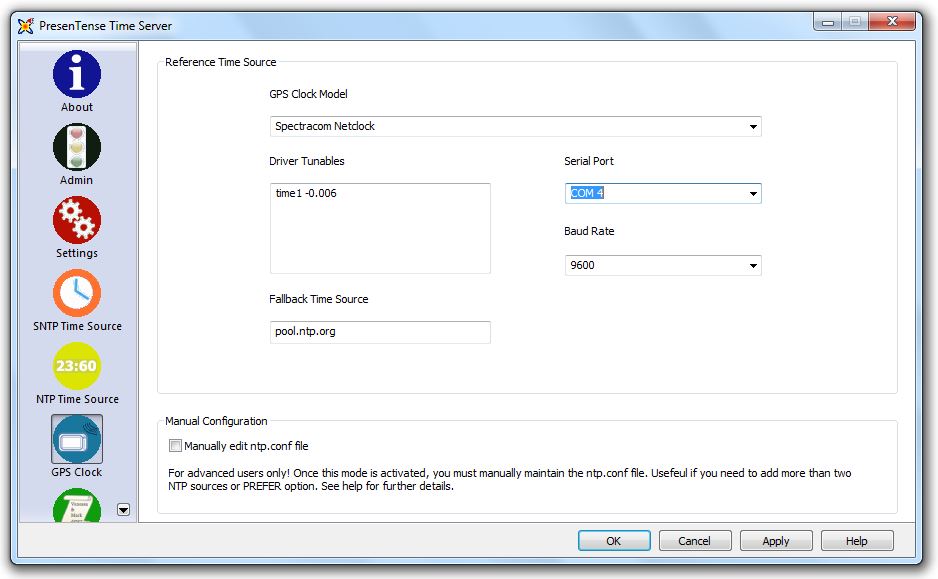Open the GPS Clock Model dropdown

tap(752, 126)
